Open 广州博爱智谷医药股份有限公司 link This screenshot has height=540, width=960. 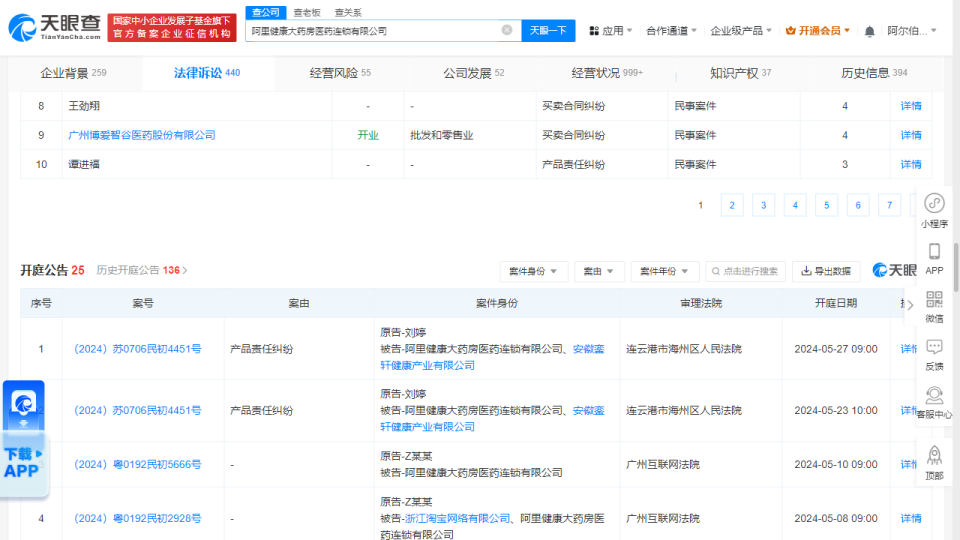141,135
